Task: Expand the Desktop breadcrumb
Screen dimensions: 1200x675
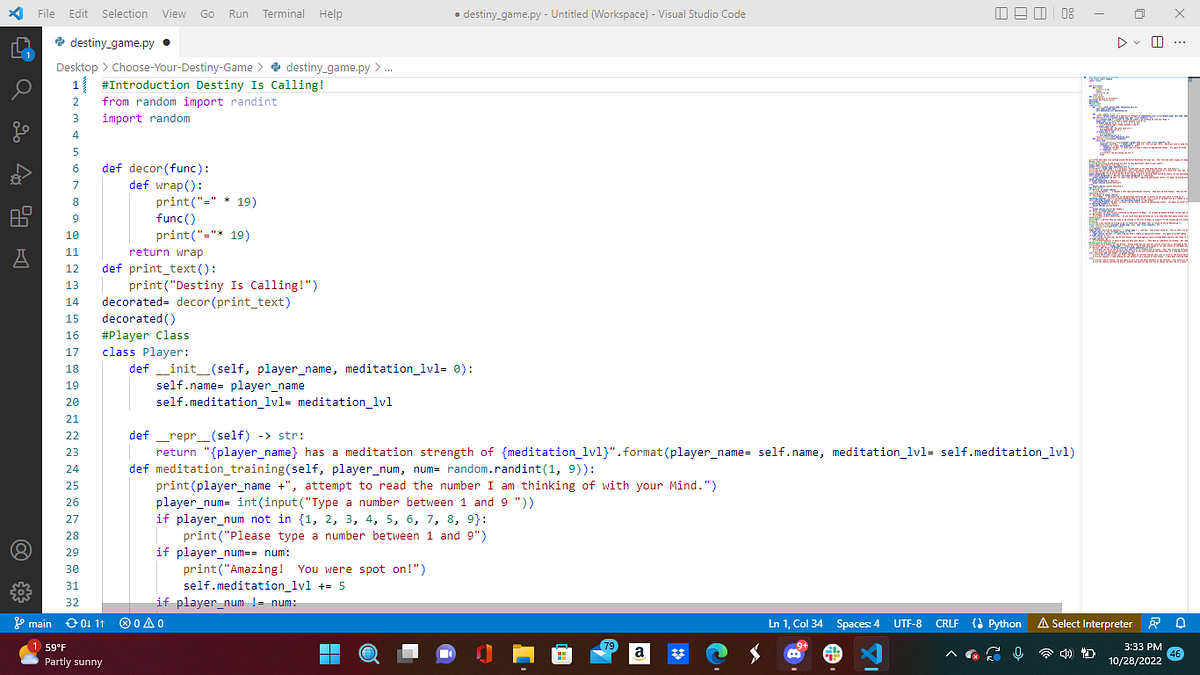Action: [77, 67]
